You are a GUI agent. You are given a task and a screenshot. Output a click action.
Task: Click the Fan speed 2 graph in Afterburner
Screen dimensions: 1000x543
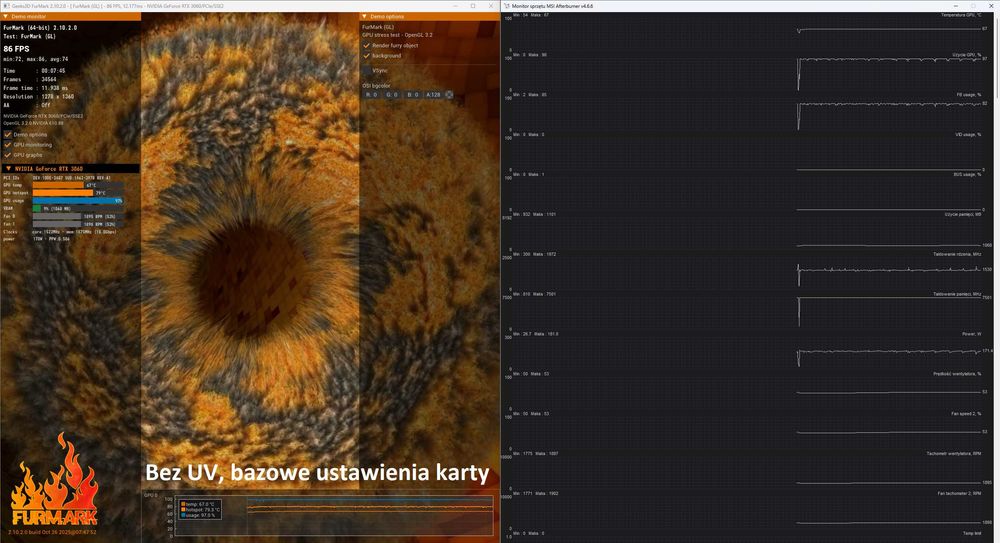pyautogui.click(x=747, y=433)
